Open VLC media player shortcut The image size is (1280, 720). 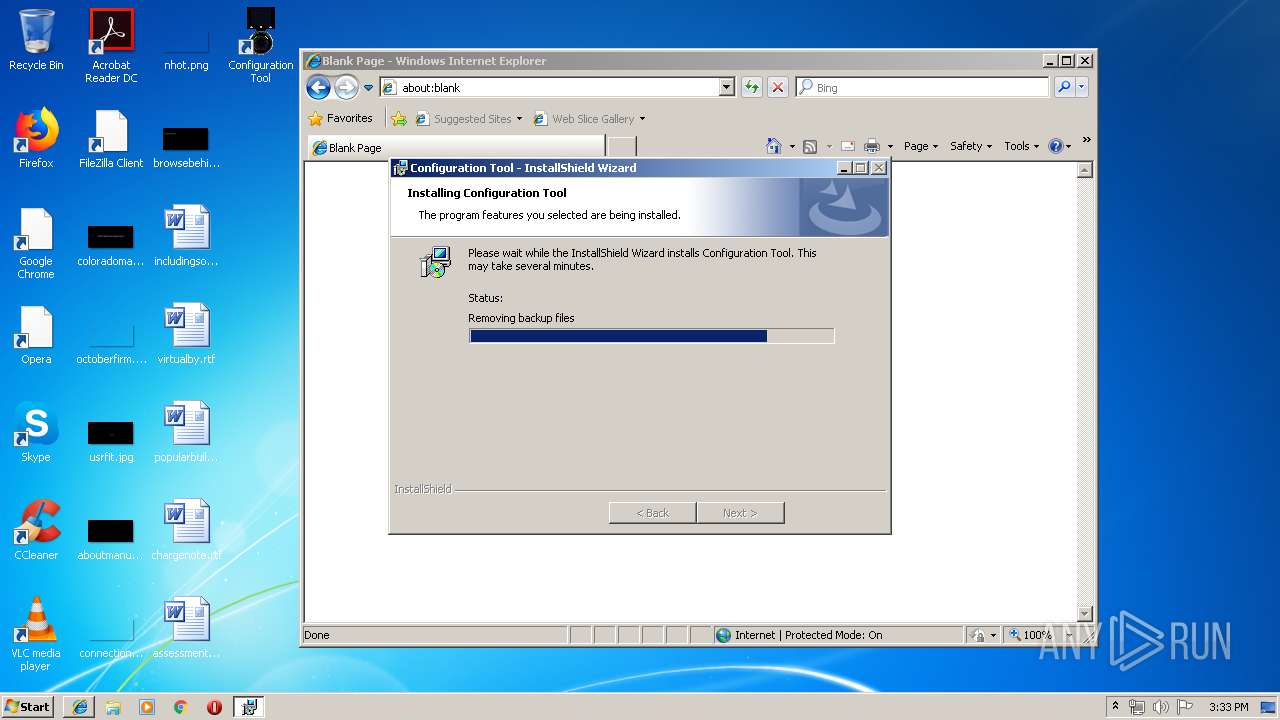(36, 634)
